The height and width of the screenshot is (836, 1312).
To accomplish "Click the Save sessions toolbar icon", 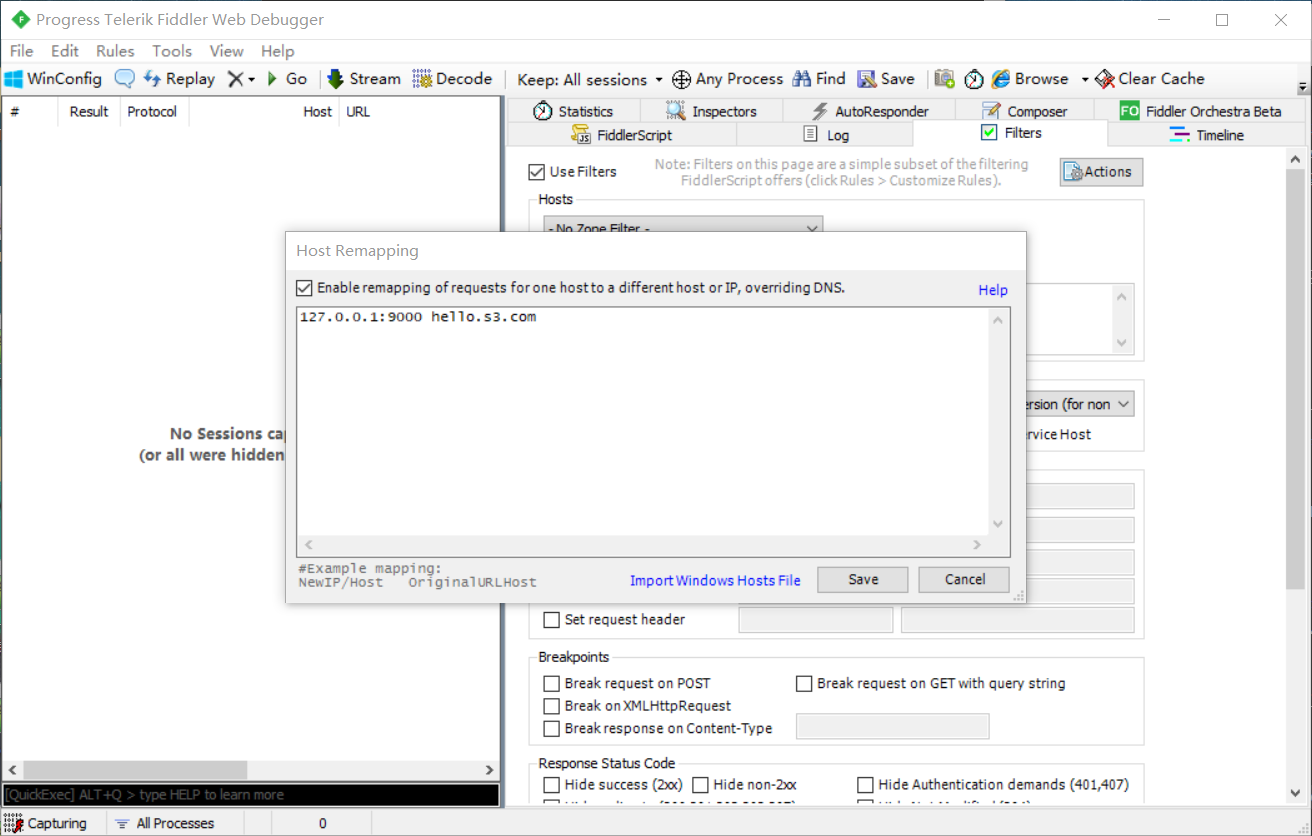I will [x=885, y=79].
